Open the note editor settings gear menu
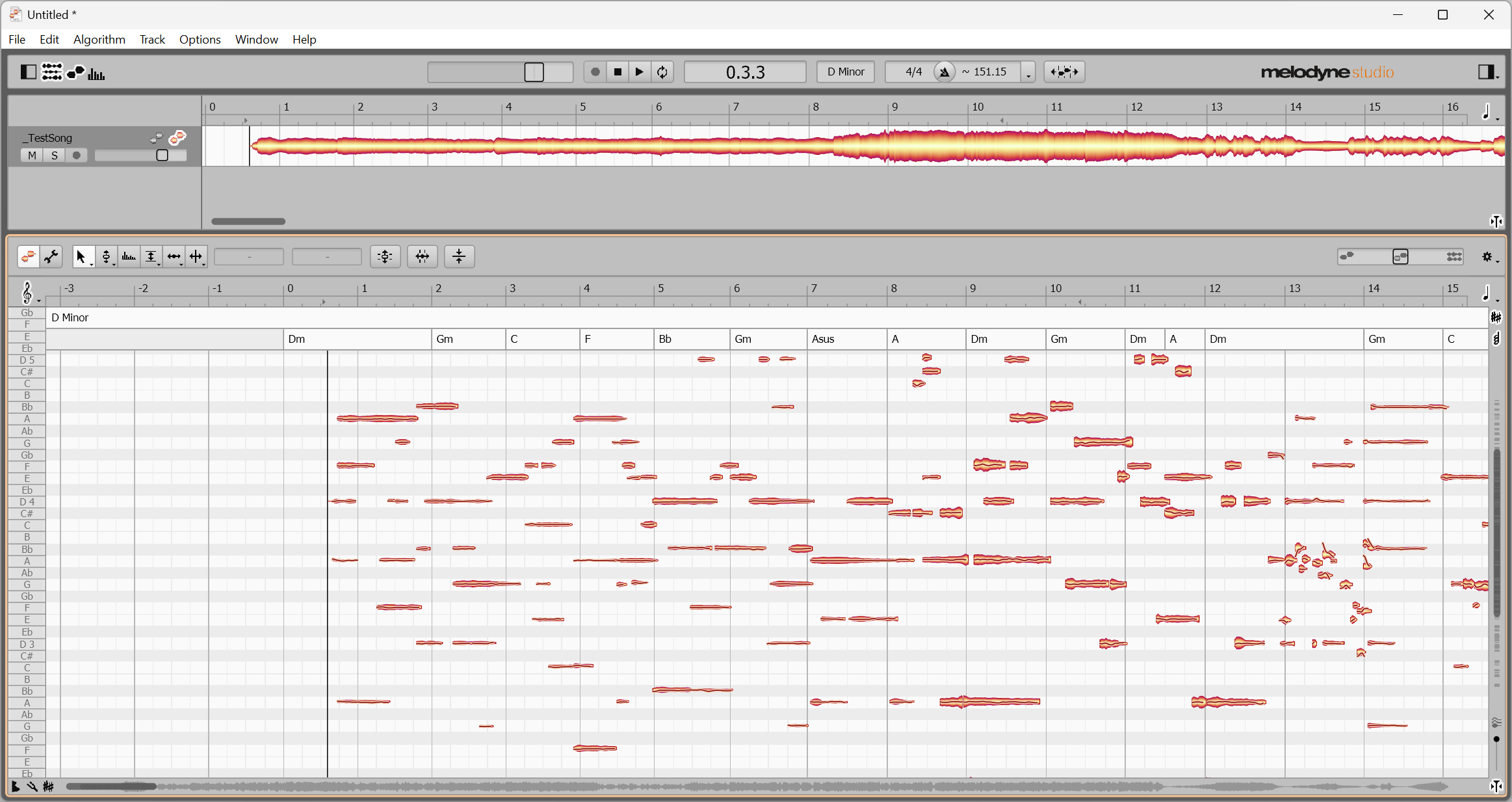Viewport: 1512px width, 802px height. (x=1487, y=256)
